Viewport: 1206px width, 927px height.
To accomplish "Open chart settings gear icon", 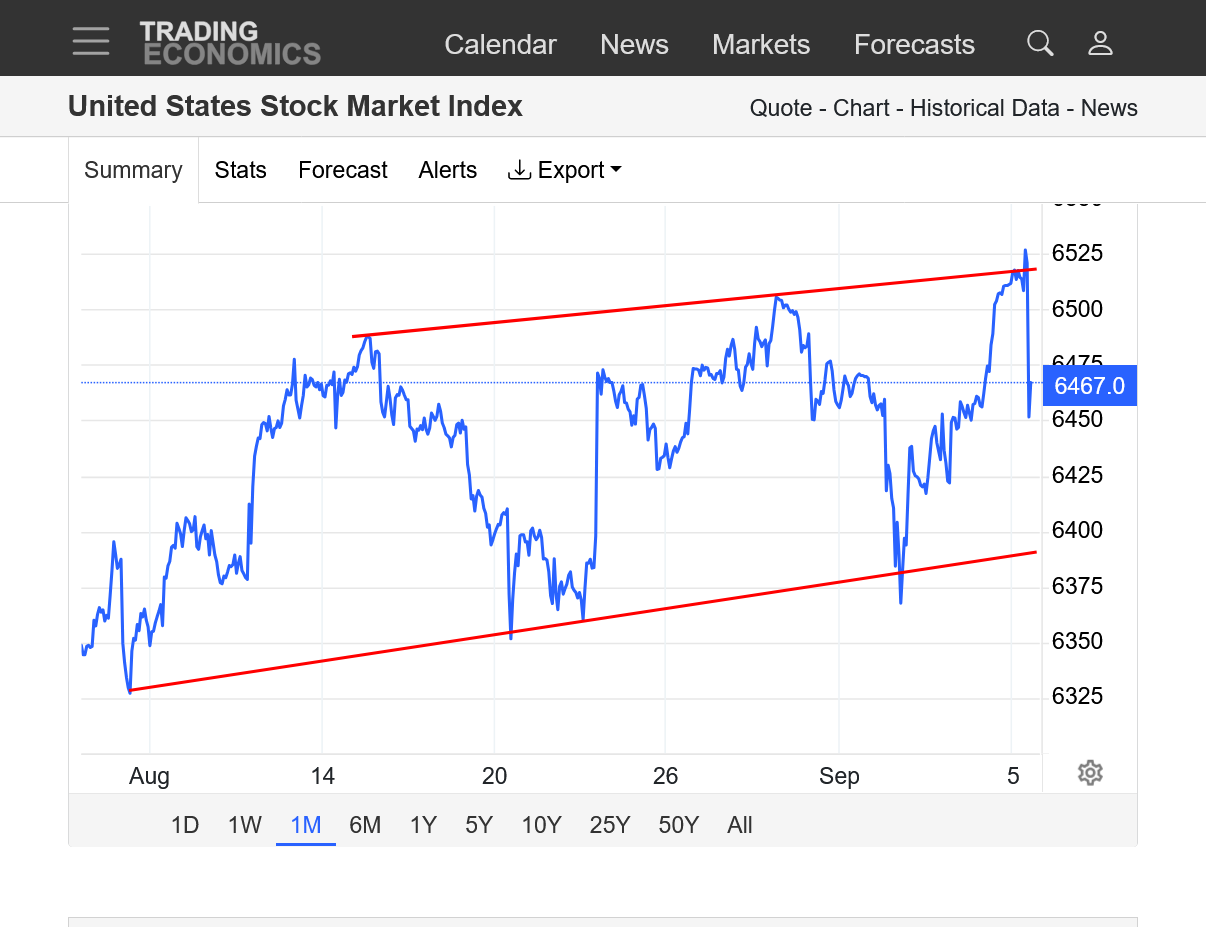I will [1090, 773].
